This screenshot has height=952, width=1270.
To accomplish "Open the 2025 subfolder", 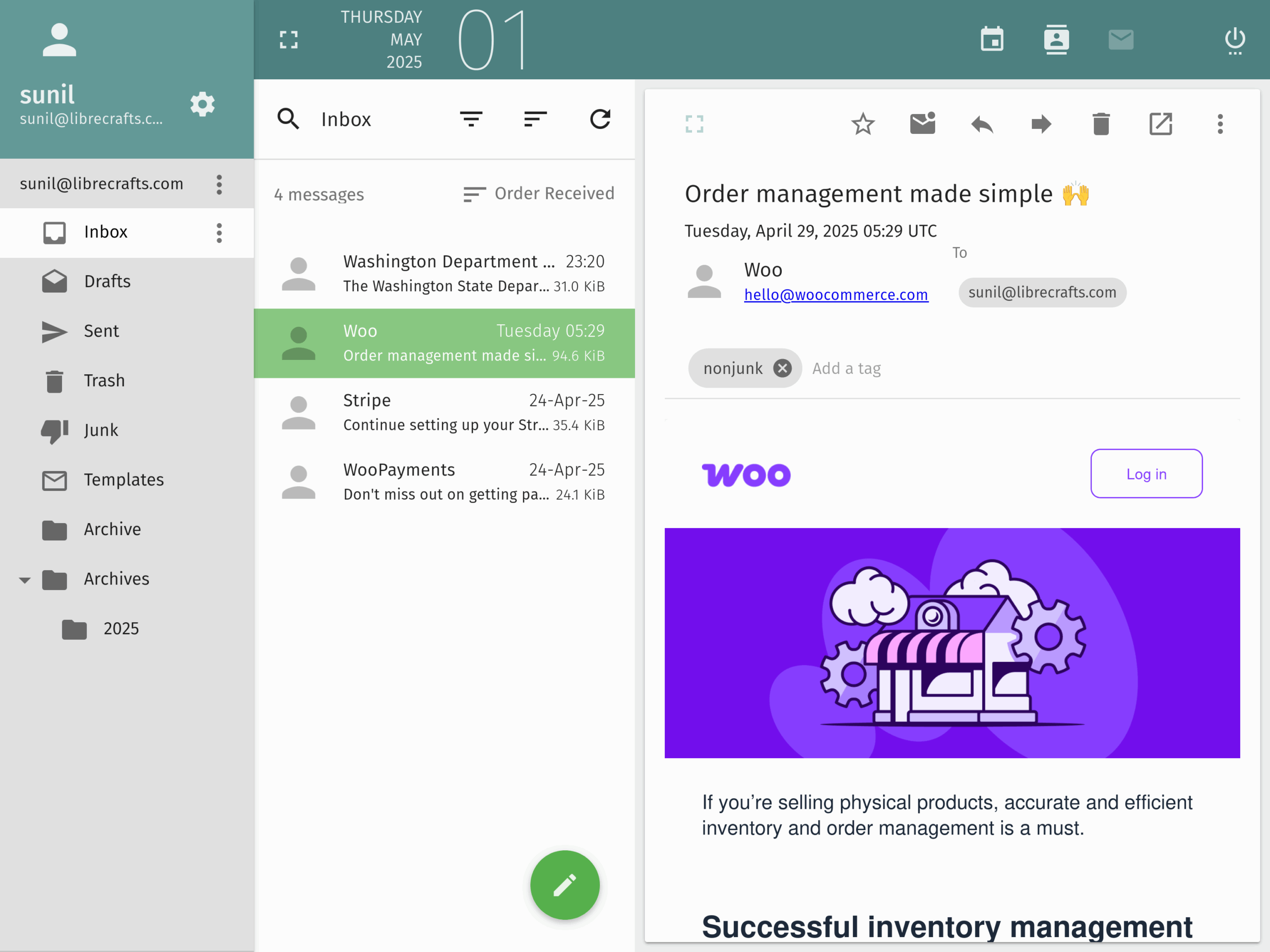I will click(127, 629).
